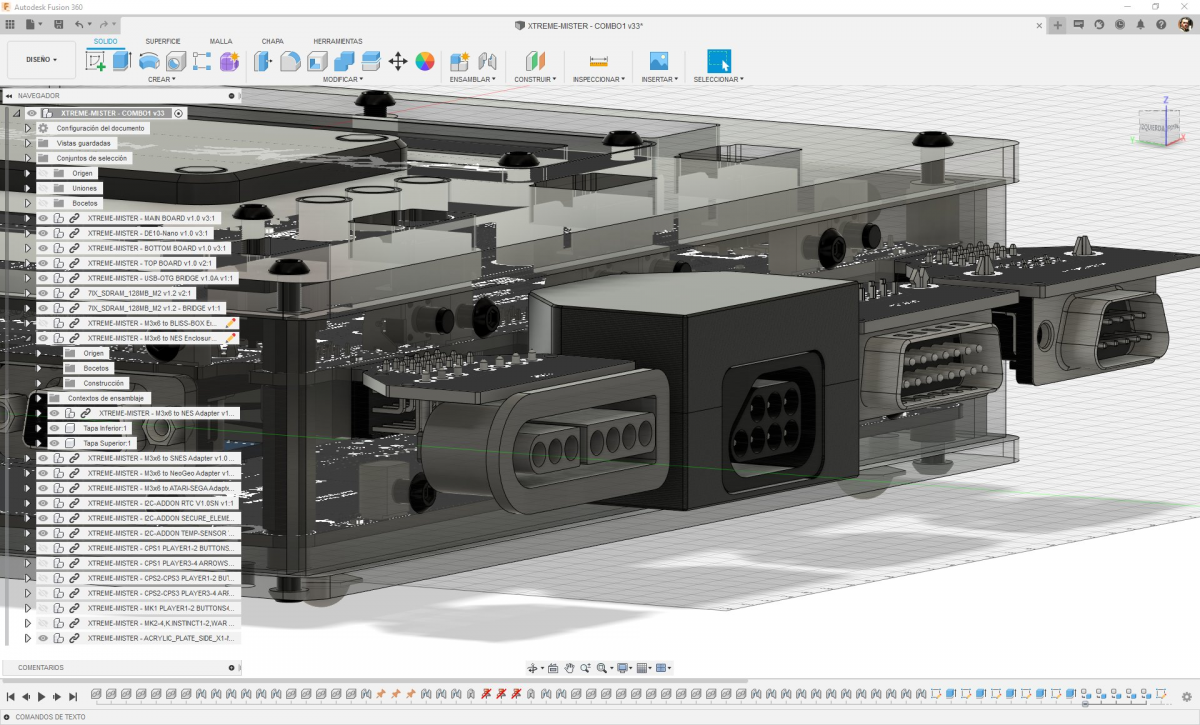Switch to the HERRAMIENTAS tab
The height and width of the screenshot is (725, 1200).
tap(338, 41)
